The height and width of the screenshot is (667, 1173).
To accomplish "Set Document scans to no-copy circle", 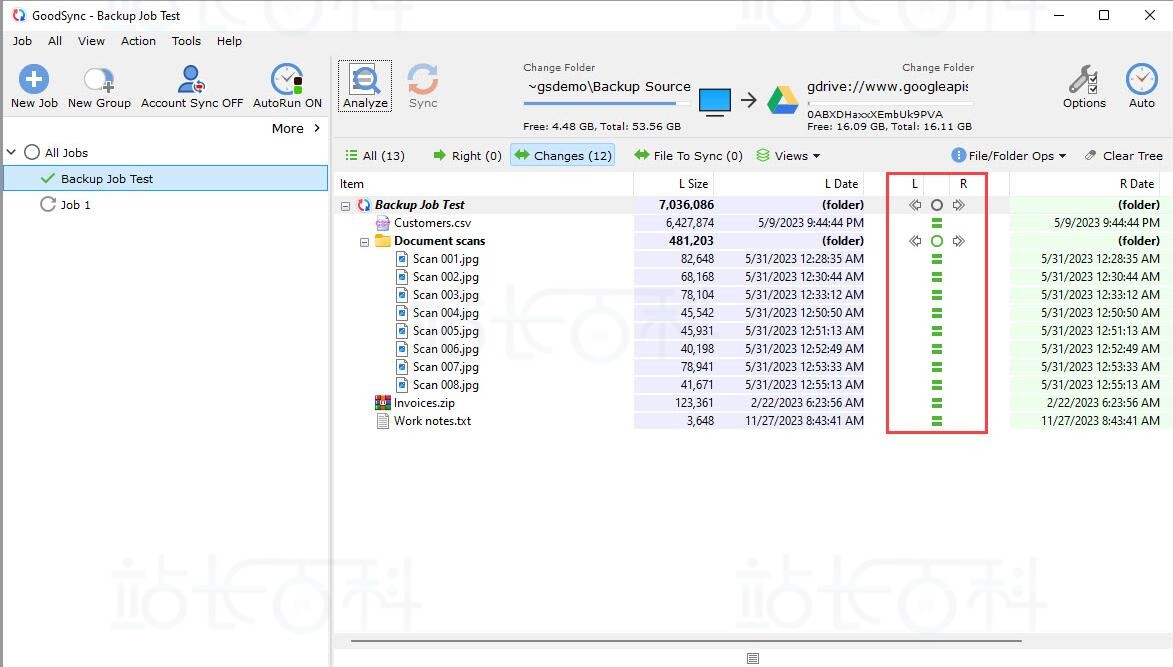I will [937, 241].
